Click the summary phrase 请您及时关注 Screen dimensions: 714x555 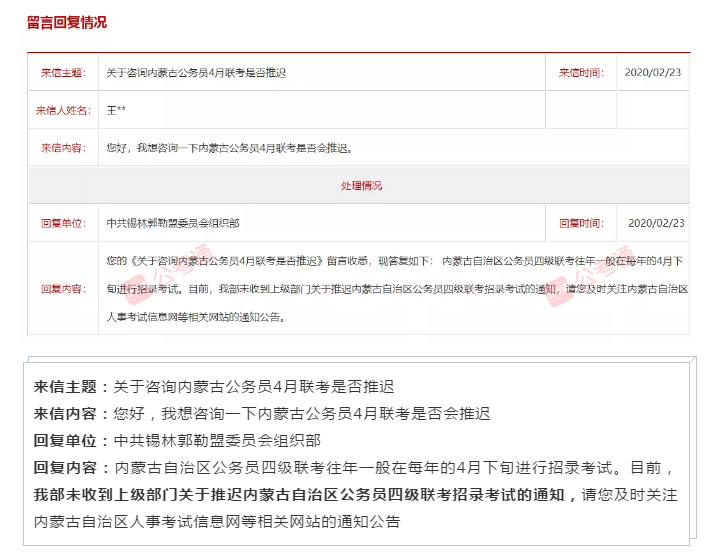630,494
